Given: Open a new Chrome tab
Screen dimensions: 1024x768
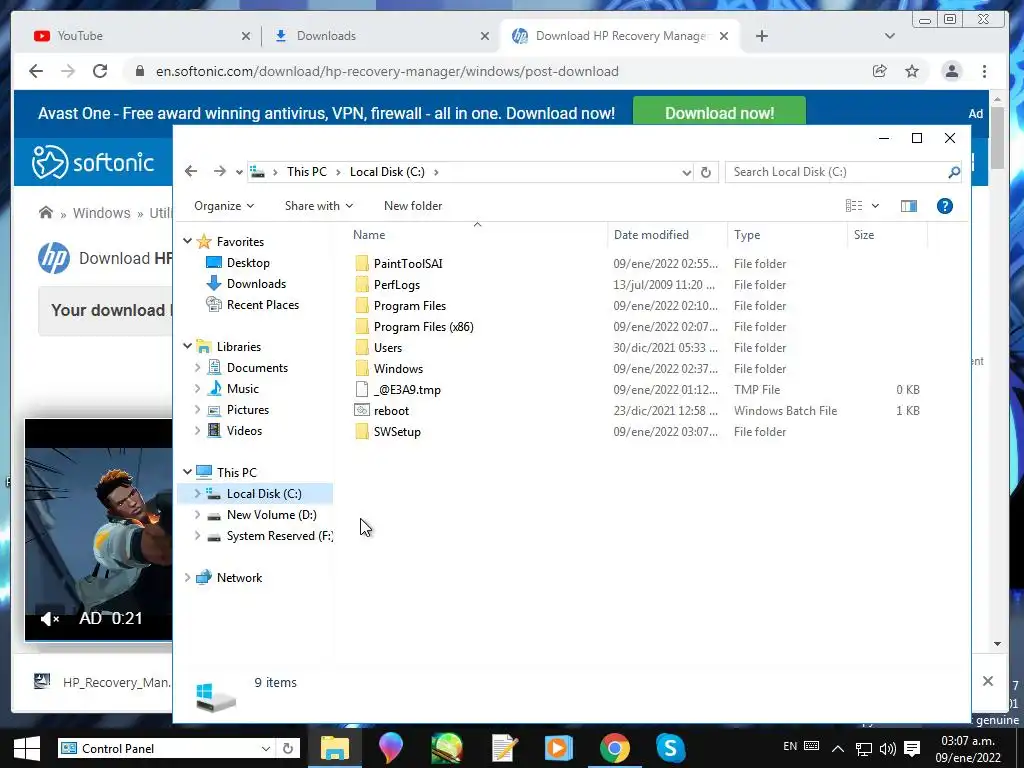Looking at the screenshot, I should pyautogui.click(x=761, y=36).
